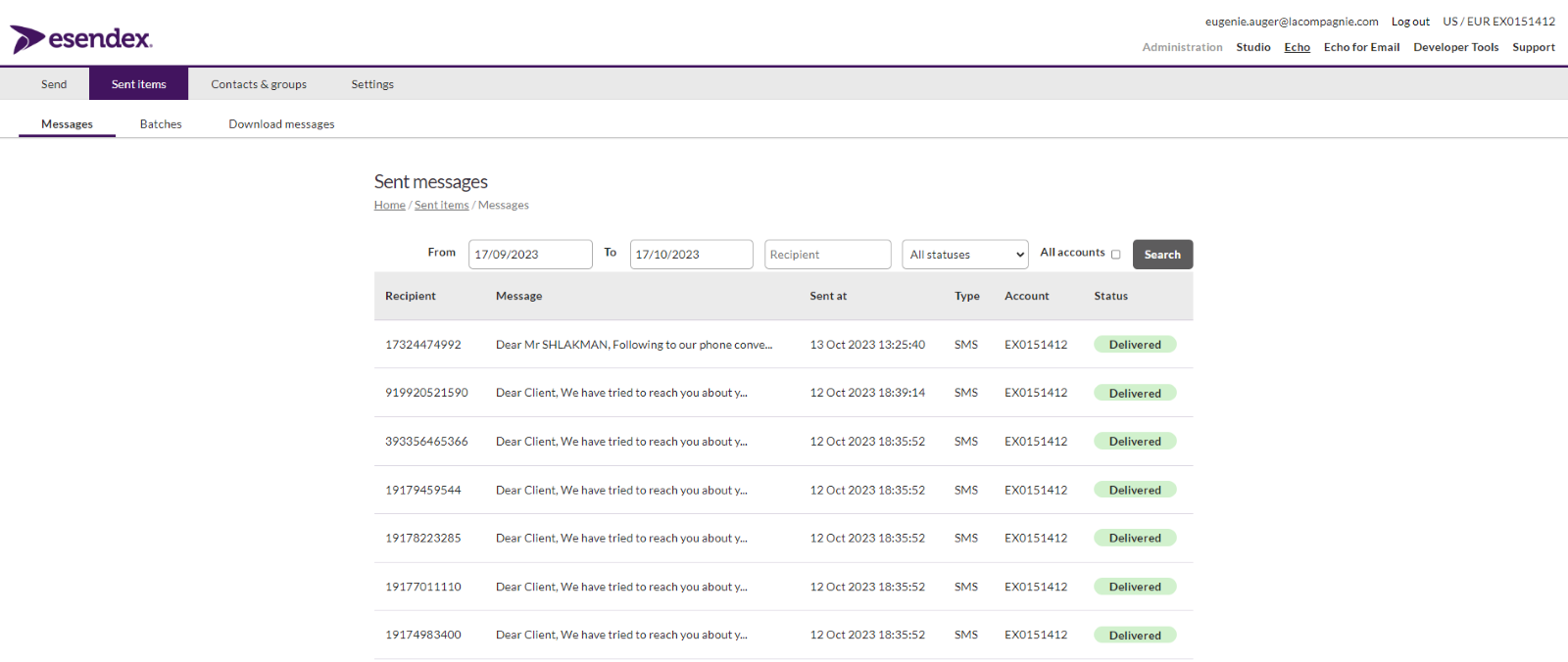Click SMS type in 19179459544 row
The image size is (1568, 662).
(966, 490)
